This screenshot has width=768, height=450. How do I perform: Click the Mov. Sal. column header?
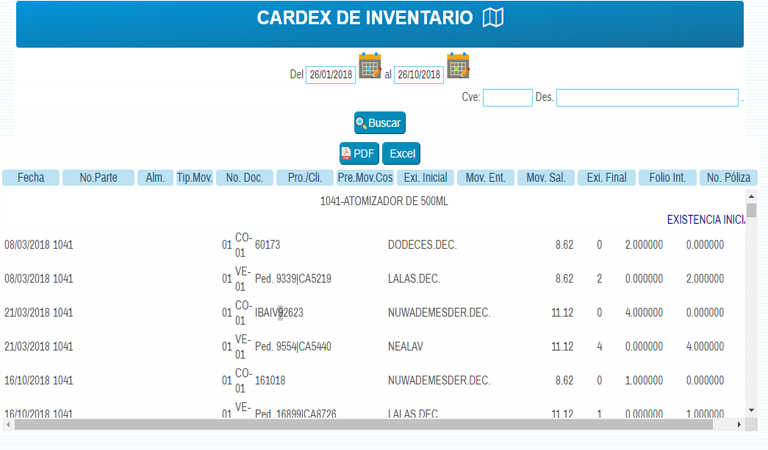click(x=545, y=178)
